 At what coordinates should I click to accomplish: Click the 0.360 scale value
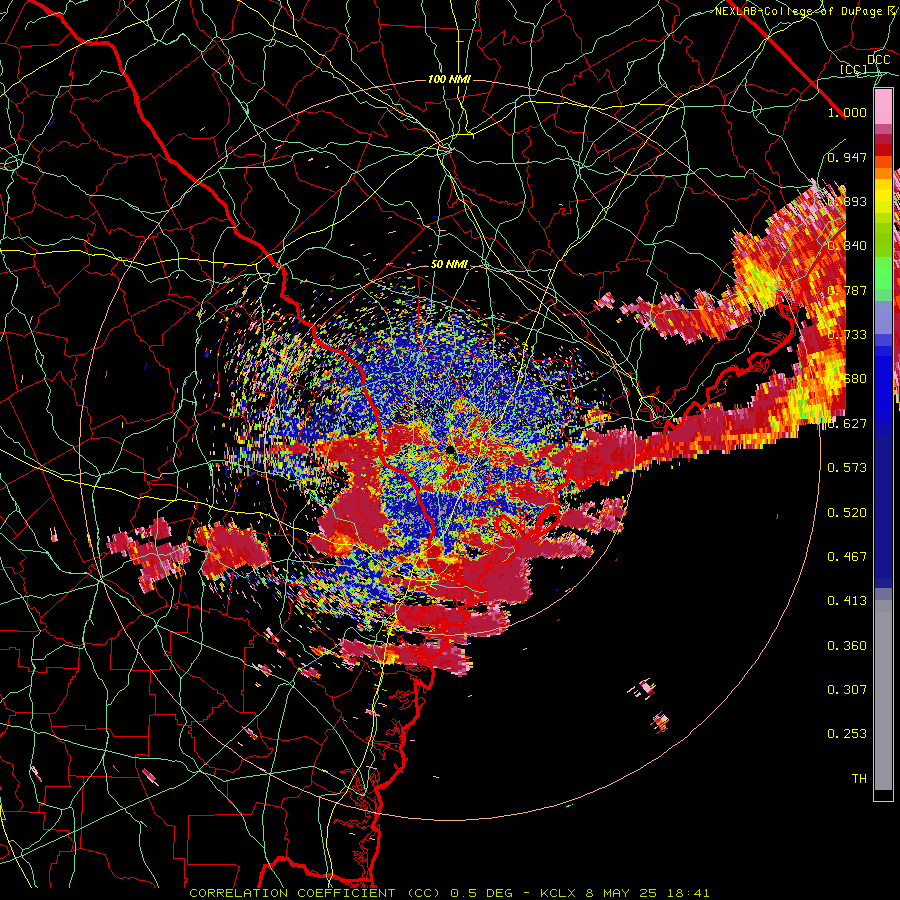pyautogui.click(x=847, y=645)
